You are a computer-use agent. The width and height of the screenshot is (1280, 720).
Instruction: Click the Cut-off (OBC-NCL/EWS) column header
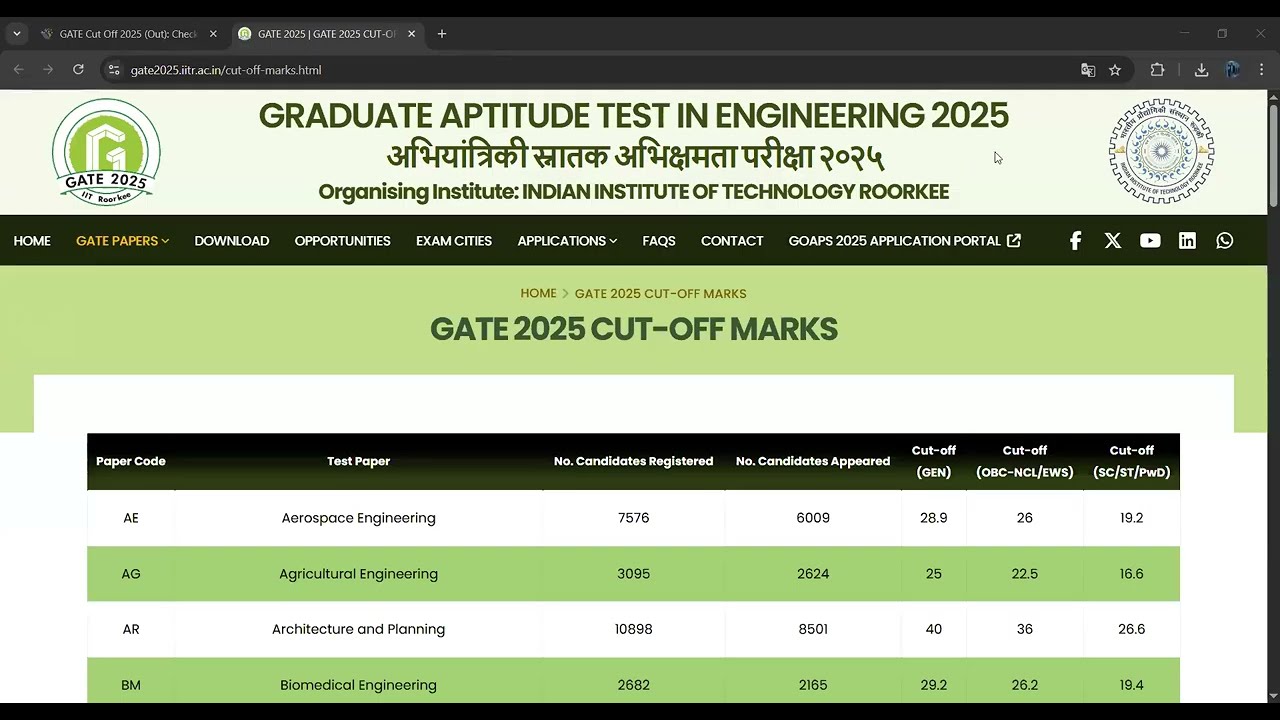1025,461
